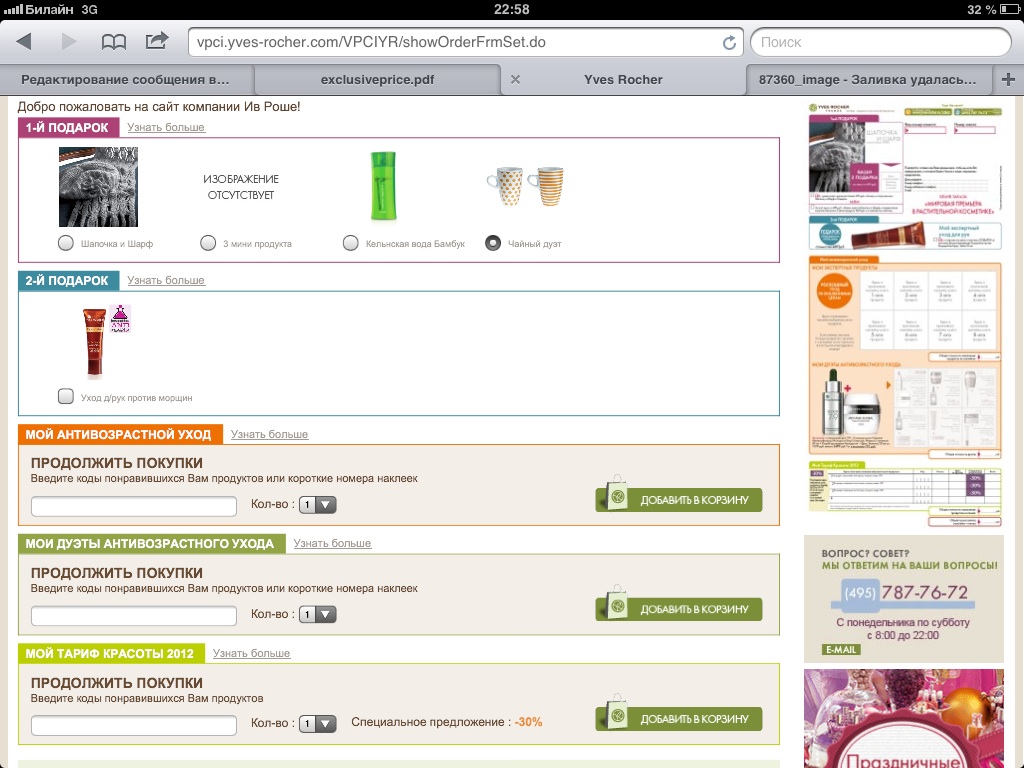Image resolution: width=1024 pixels, height=768 pixels.
Task: Close the Yves Rocher tab
Action: tap(515, 79)
